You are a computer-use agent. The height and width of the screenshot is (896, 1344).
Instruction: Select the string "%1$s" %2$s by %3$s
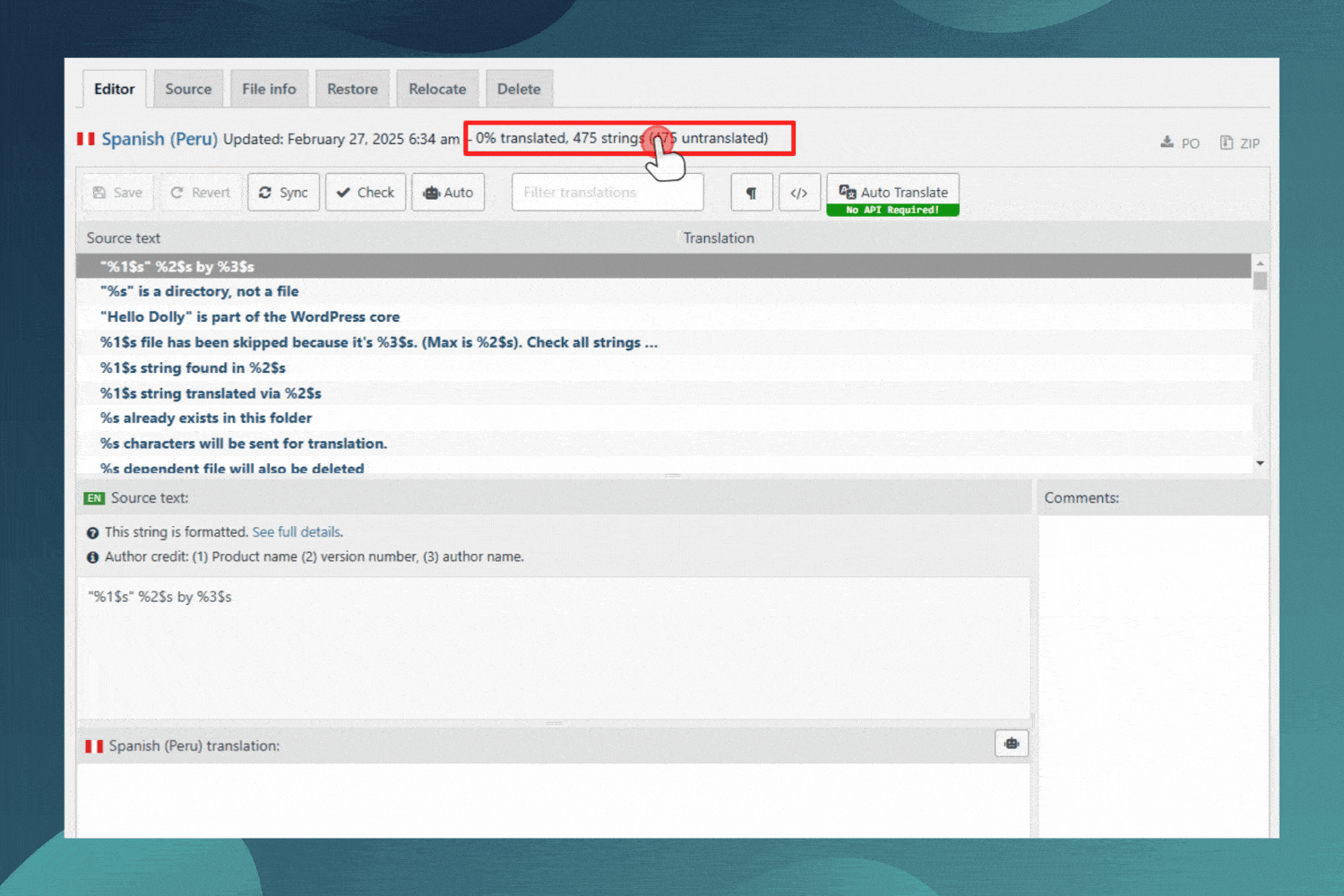tap(663, 266)
